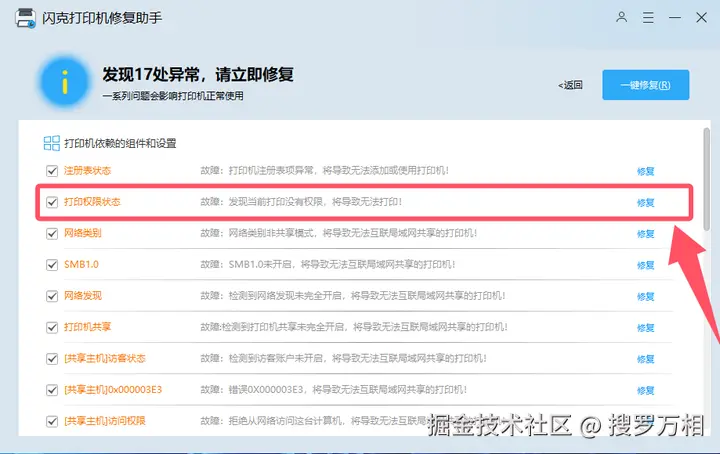Uncheck the 打印机共享 checkbox
The image size is (720, 454).
coord(52,327)
